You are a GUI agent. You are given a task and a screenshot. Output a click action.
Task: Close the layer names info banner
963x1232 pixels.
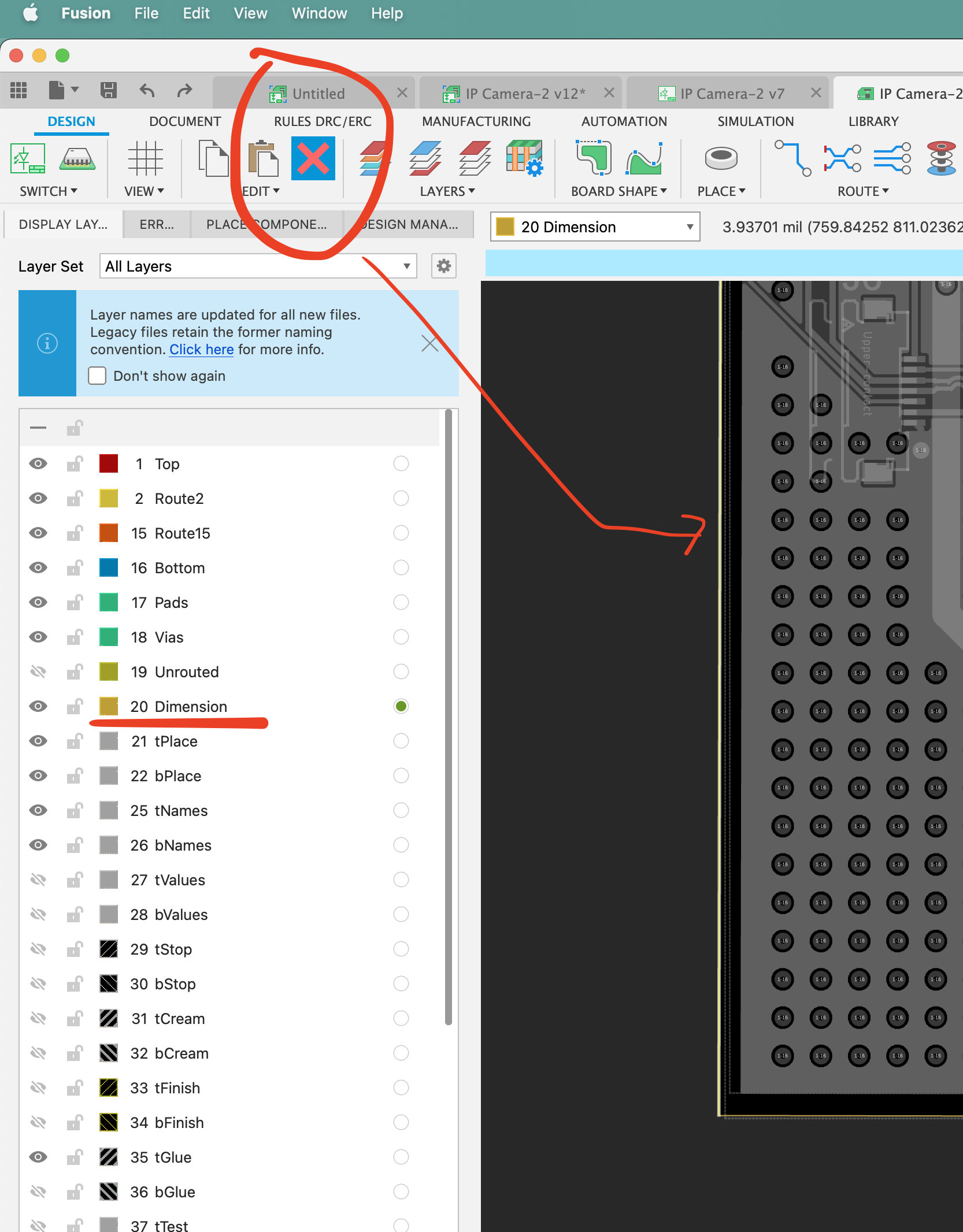(429, 343)
